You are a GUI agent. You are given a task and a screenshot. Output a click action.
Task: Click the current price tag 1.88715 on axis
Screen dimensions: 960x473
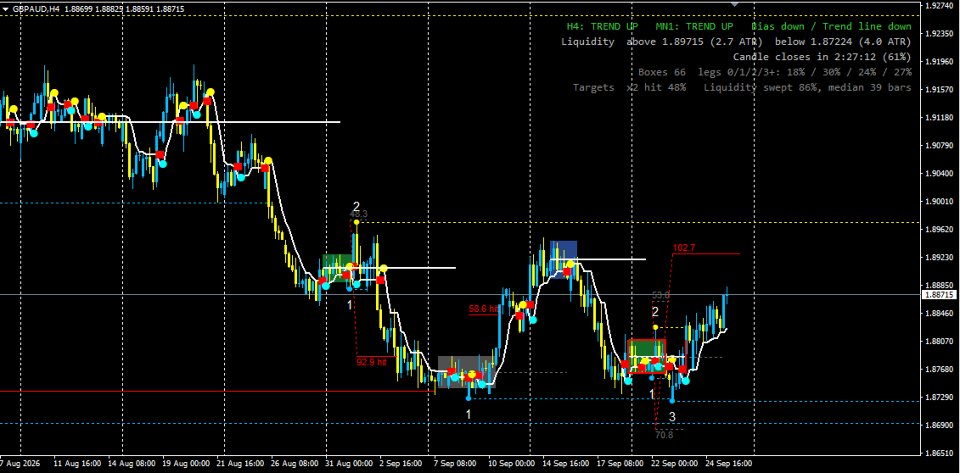[940, 294]
